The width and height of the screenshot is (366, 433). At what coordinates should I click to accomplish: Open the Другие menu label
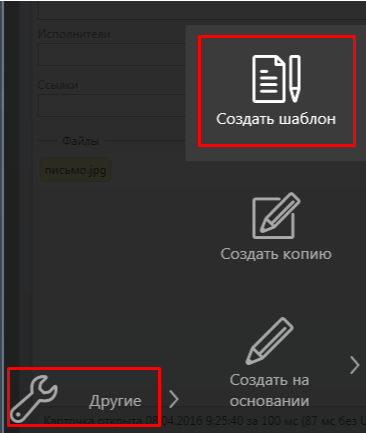tap(115, 401)
